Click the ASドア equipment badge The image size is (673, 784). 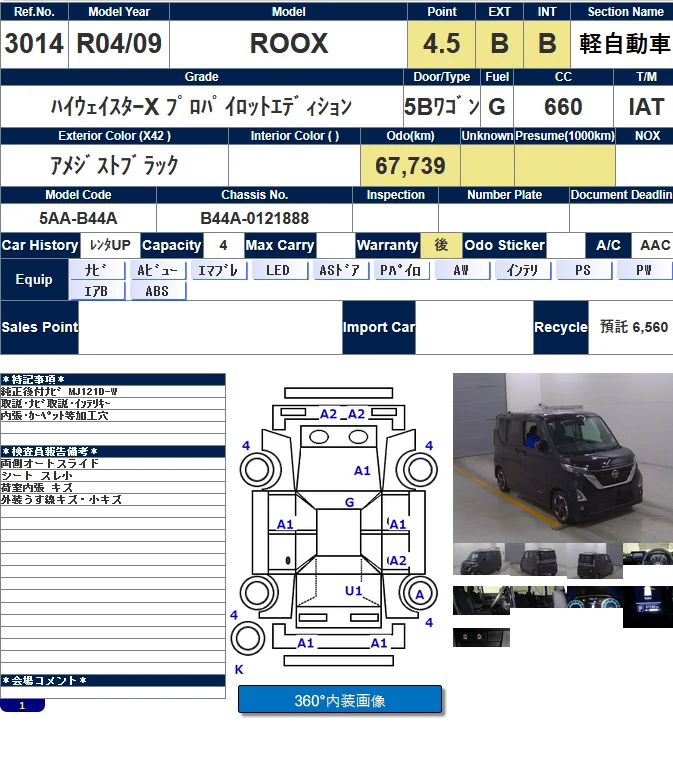tap(340, 270)
